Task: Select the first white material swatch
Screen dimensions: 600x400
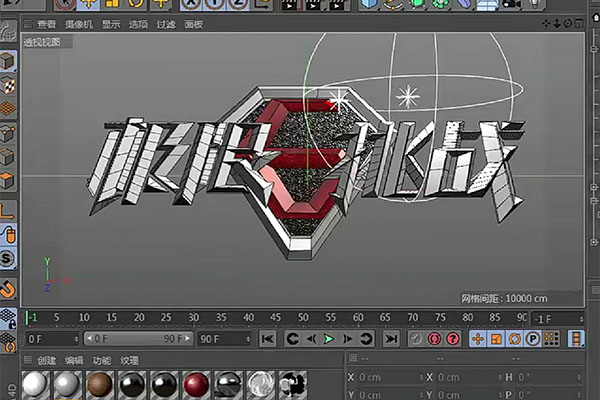Action: [35, 385]
